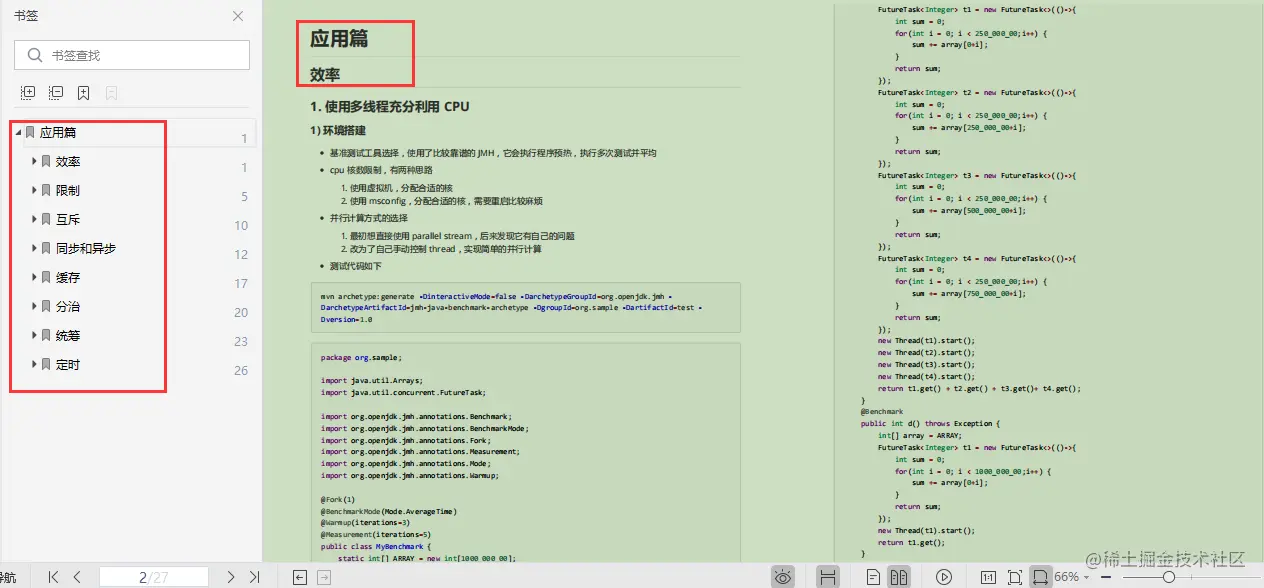Go to the next page arrow
The height and width of the screenshot is (588, 1264).
tap(230, 576)
